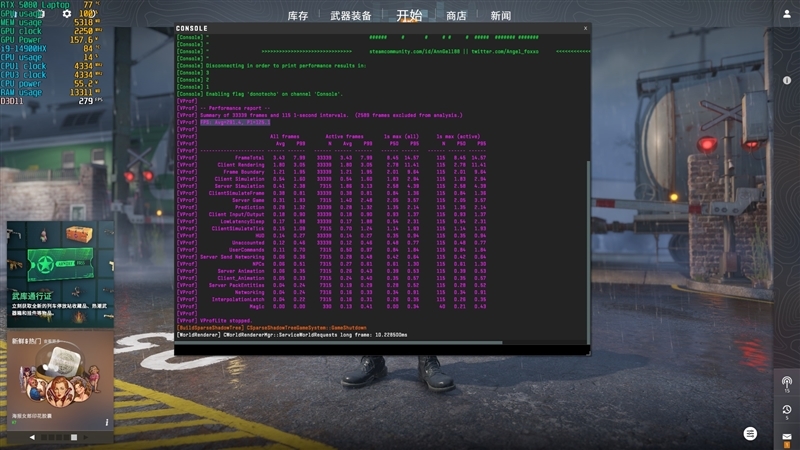Click the Client Rendering row label
800x450 pixels.
pos(241,165)
